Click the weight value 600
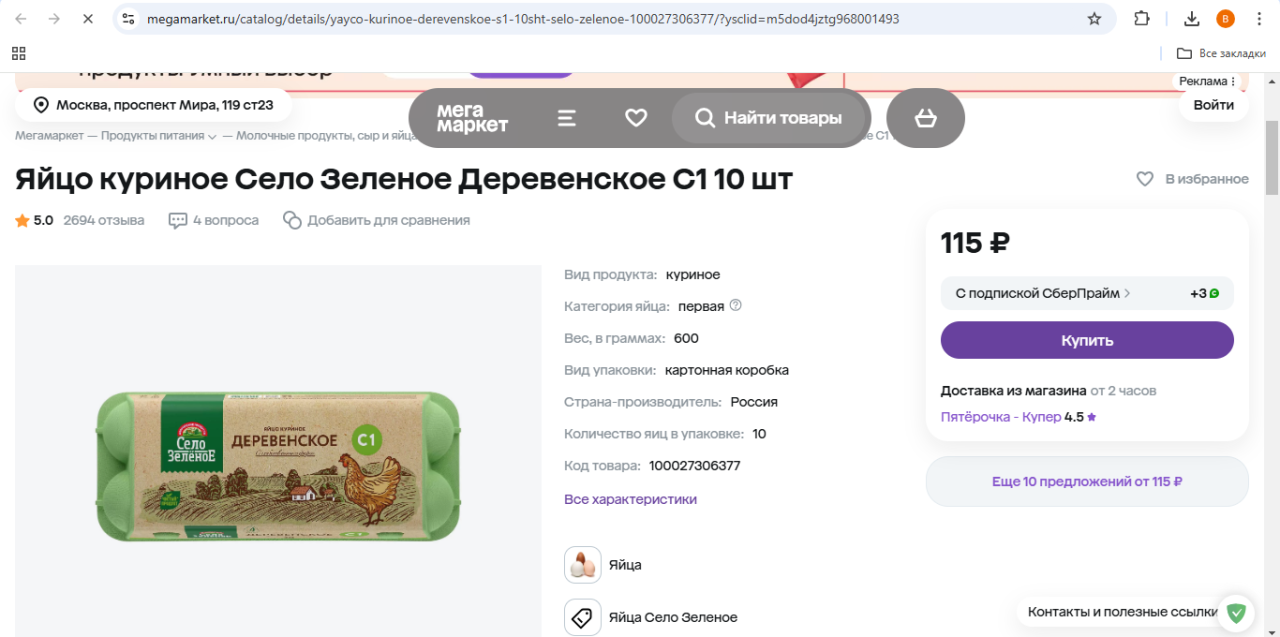Image resolution: width=1280 pixels, height=637 pixels. (x=686, y=338)
